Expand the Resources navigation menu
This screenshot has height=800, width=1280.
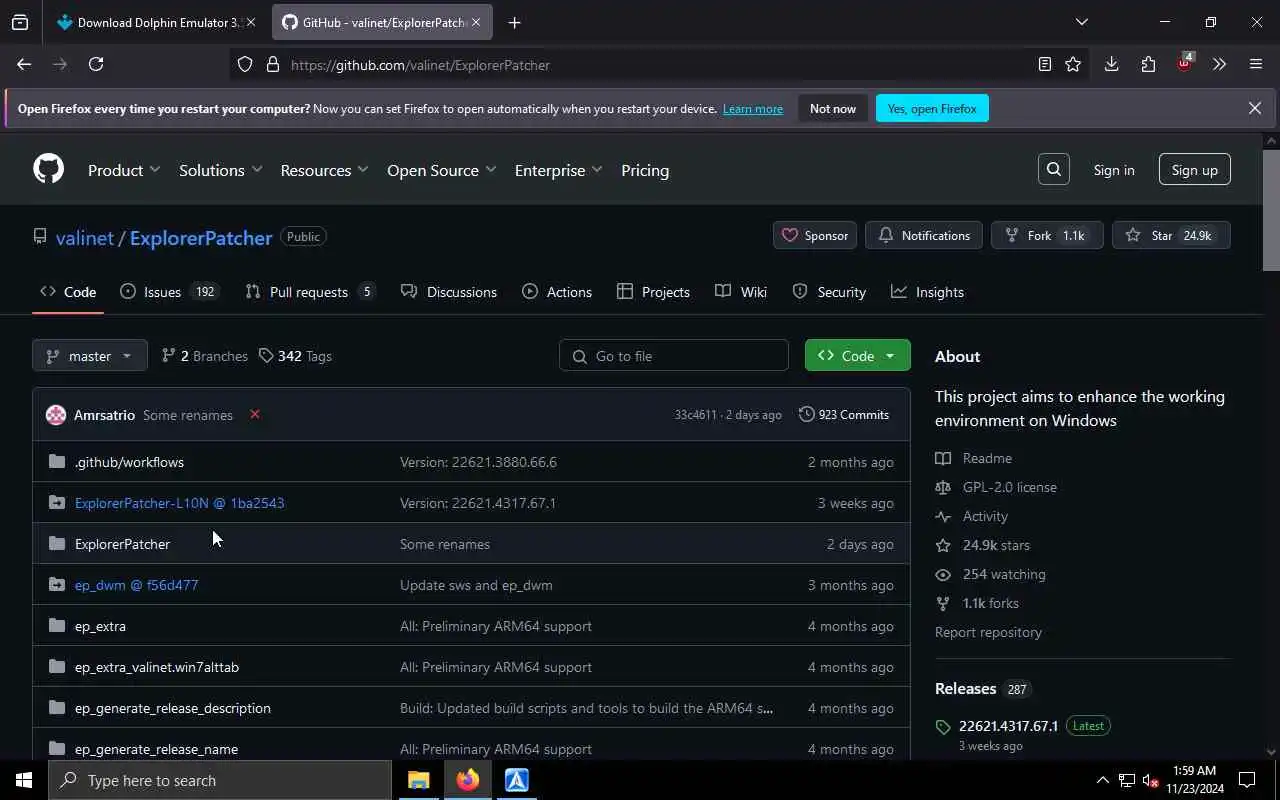click(324, 170)
